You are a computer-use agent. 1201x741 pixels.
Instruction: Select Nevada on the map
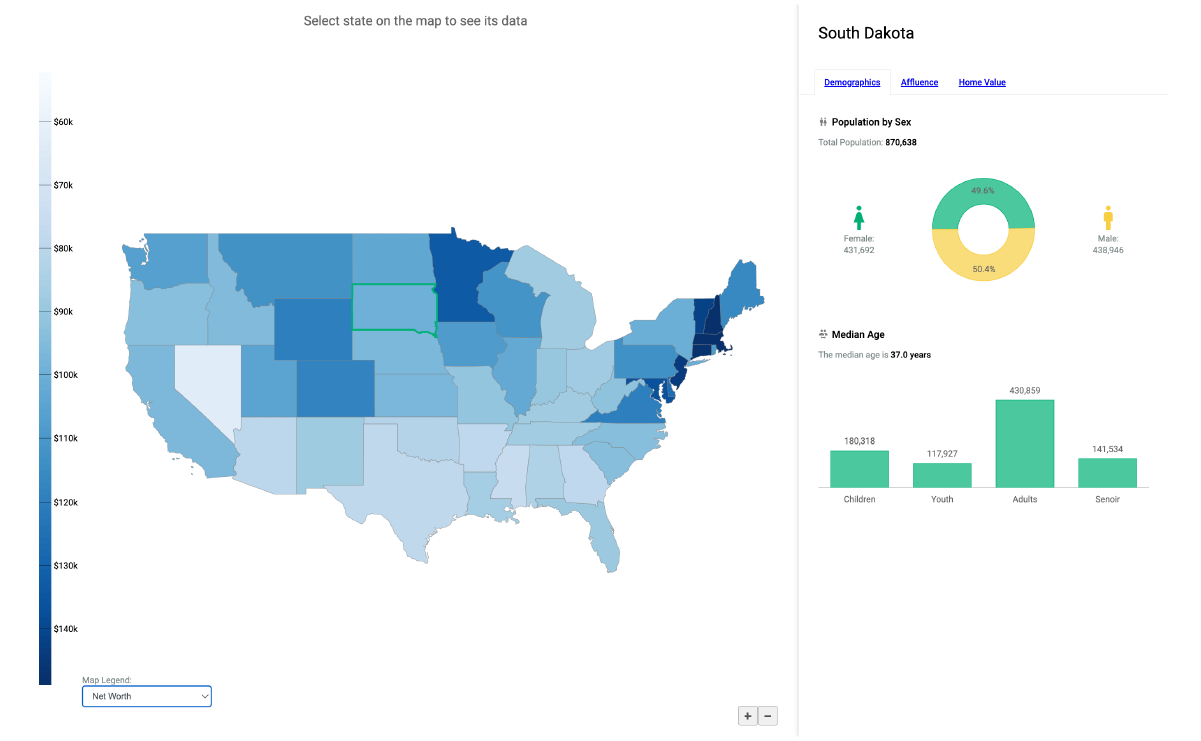coord(205,385)
